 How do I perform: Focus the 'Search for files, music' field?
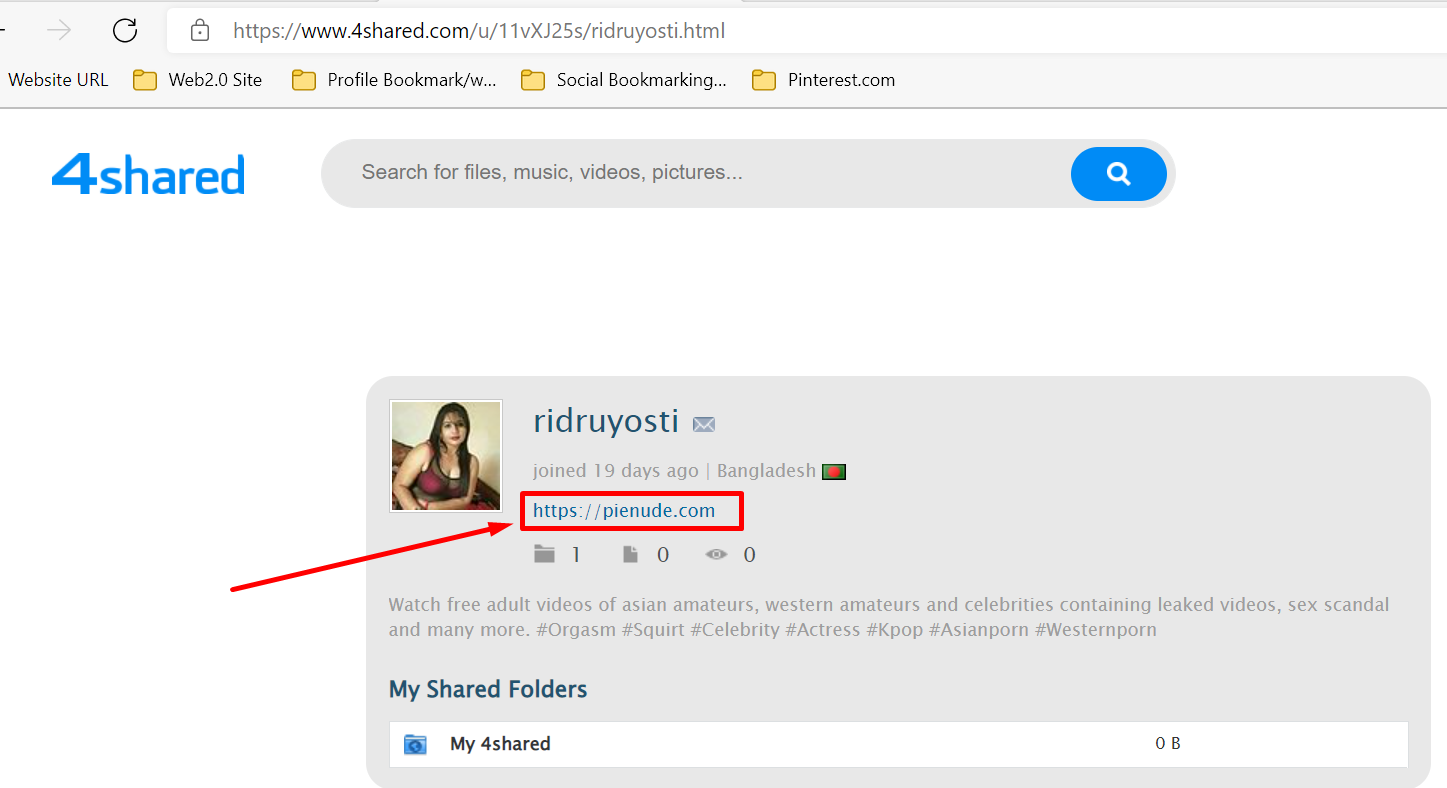pos(695,173)
